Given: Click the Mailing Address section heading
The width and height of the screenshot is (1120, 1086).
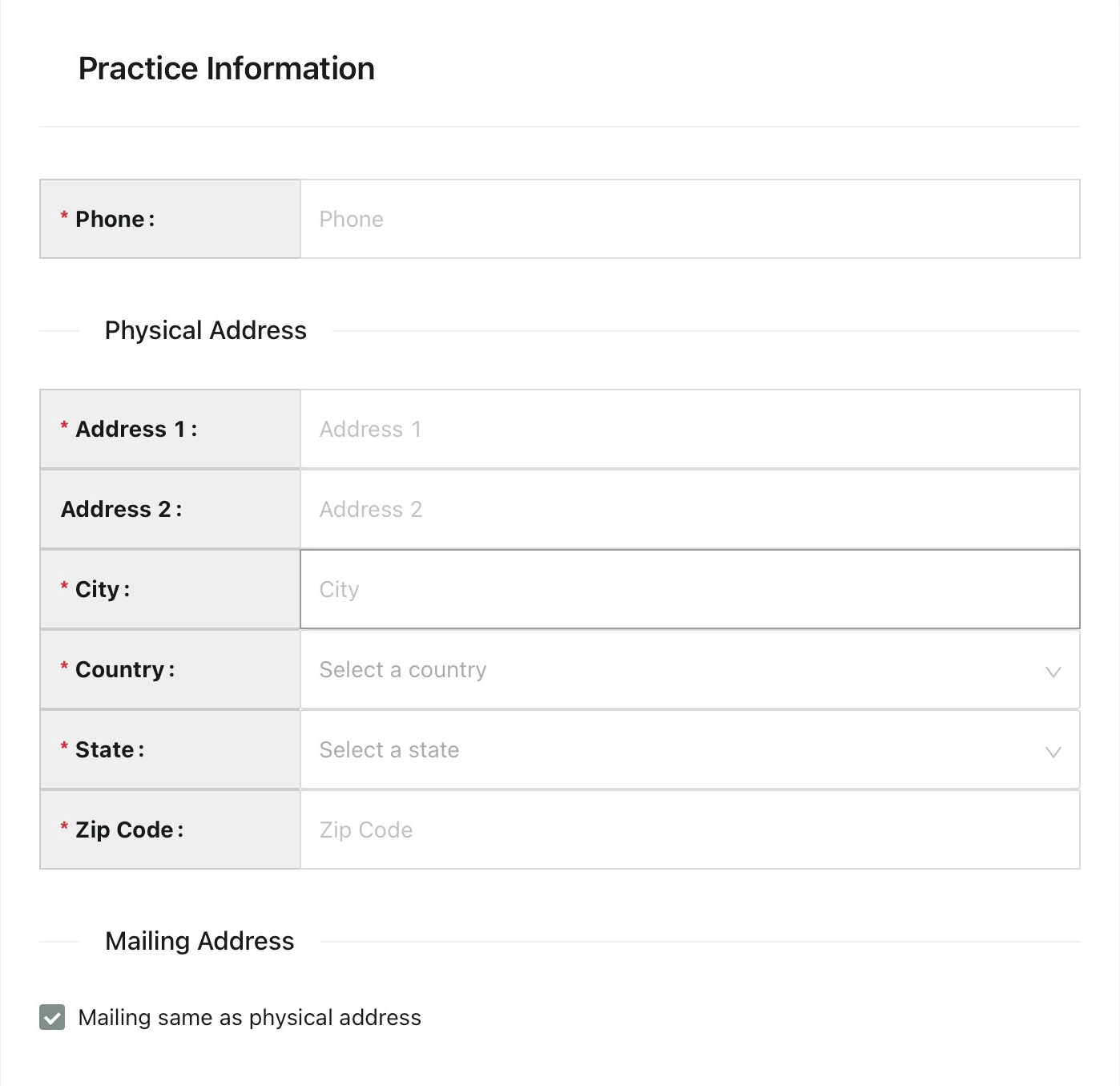Looking at the screenshot, I should (x=199, y=941).
